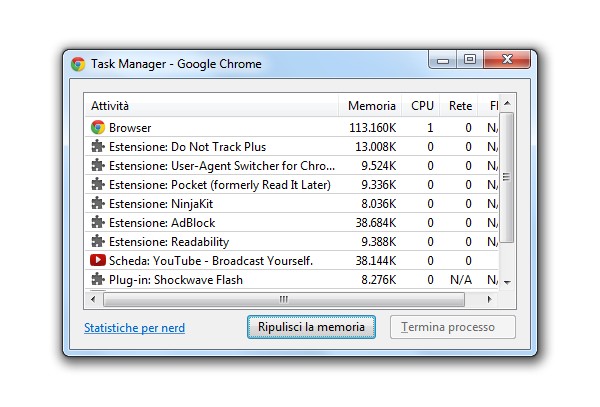
Task: Select the Estensione: Readability row
Action: pos(292,242)
